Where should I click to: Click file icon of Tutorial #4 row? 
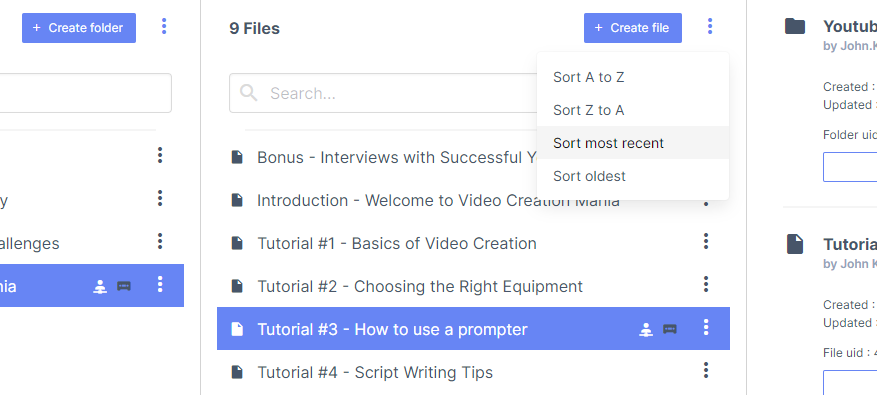(237, 372)
